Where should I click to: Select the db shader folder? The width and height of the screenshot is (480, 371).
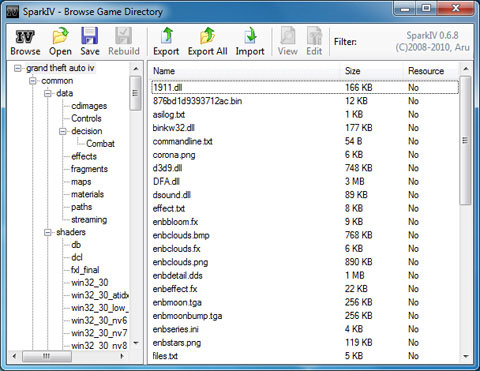pyautogui.click(x=76, y=245)
